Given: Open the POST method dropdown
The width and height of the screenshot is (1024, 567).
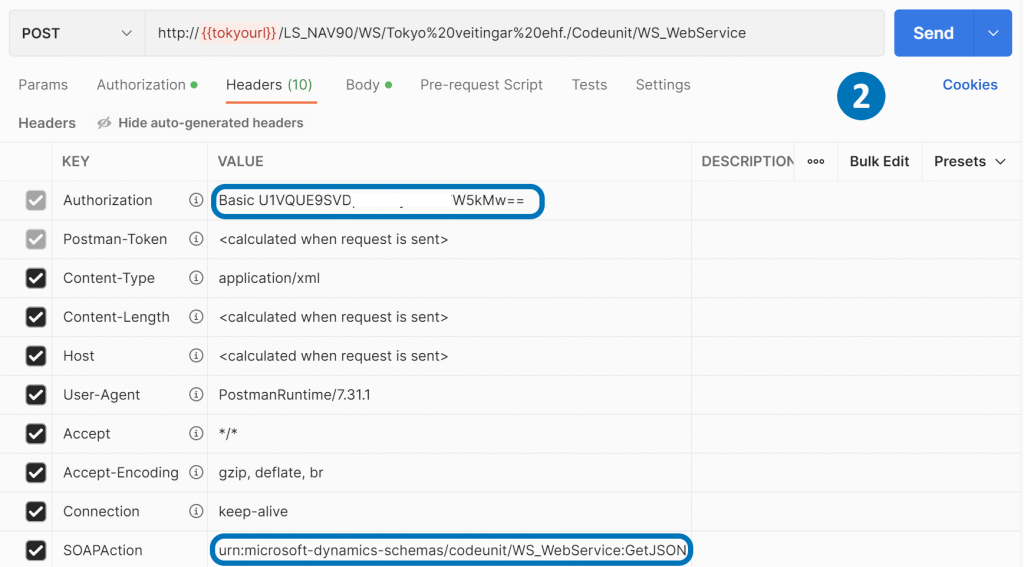Looking at the screenshot, I should click(x=77, y=33).
